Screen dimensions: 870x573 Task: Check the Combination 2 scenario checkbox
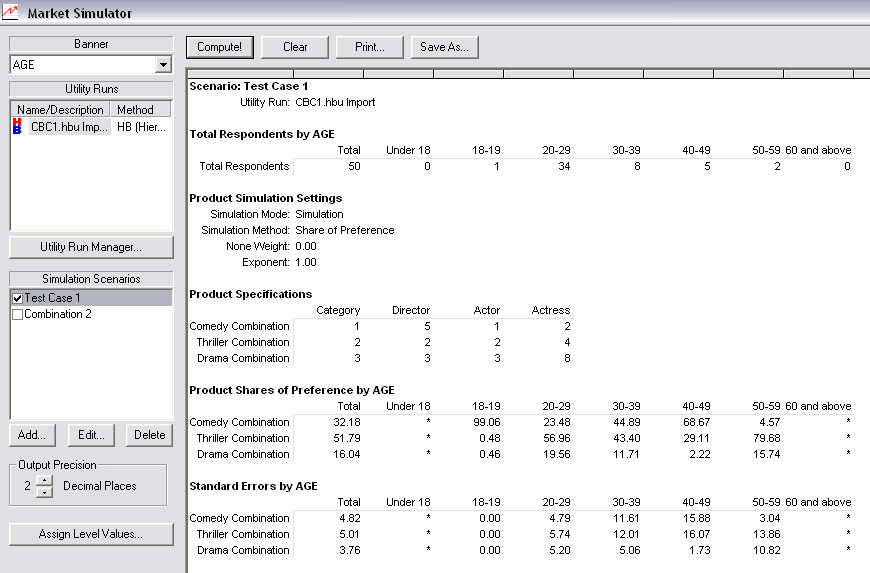(17, 315)
